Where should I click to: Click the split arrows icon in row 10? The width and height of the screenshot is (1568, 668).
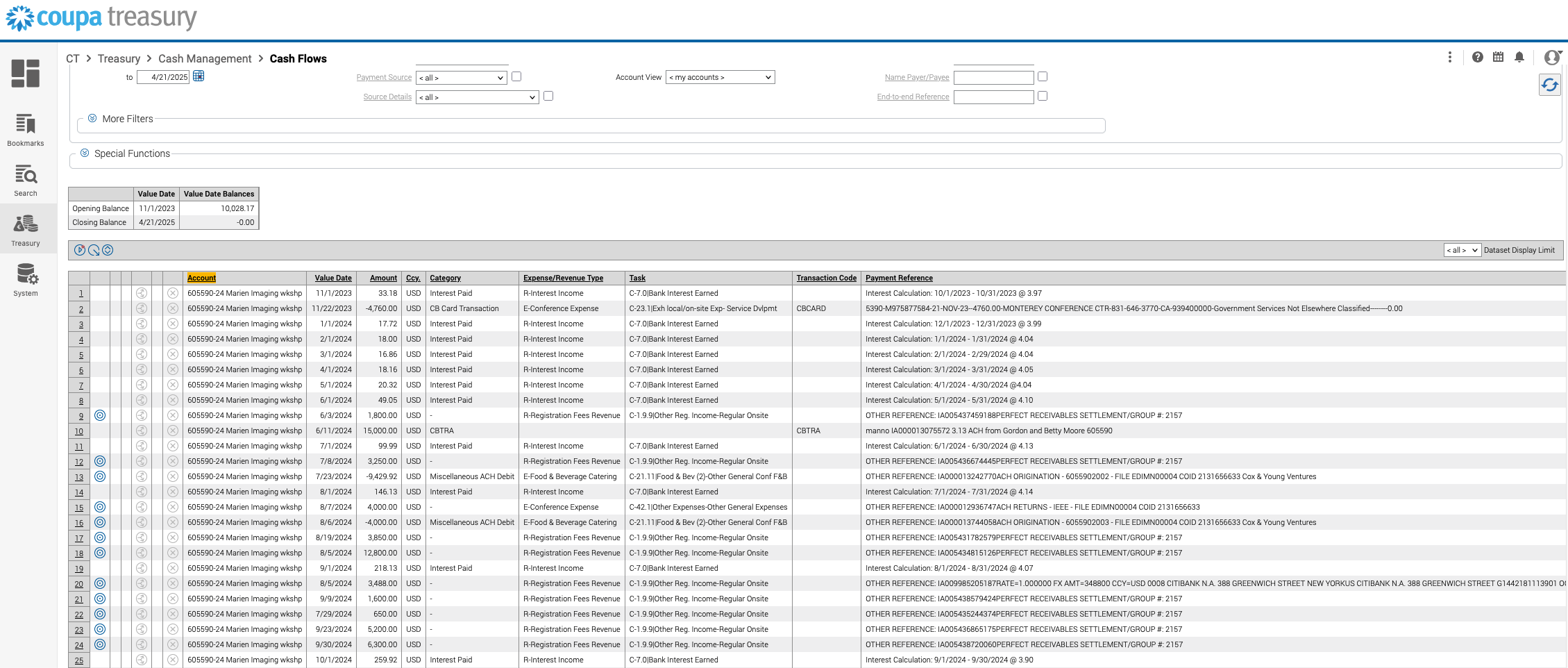click(x=142, y=431)
